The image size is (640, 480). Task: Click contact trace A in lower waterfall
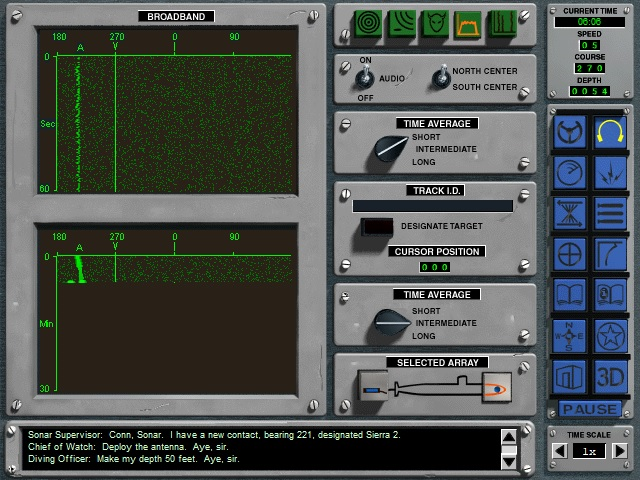[80, 269]
